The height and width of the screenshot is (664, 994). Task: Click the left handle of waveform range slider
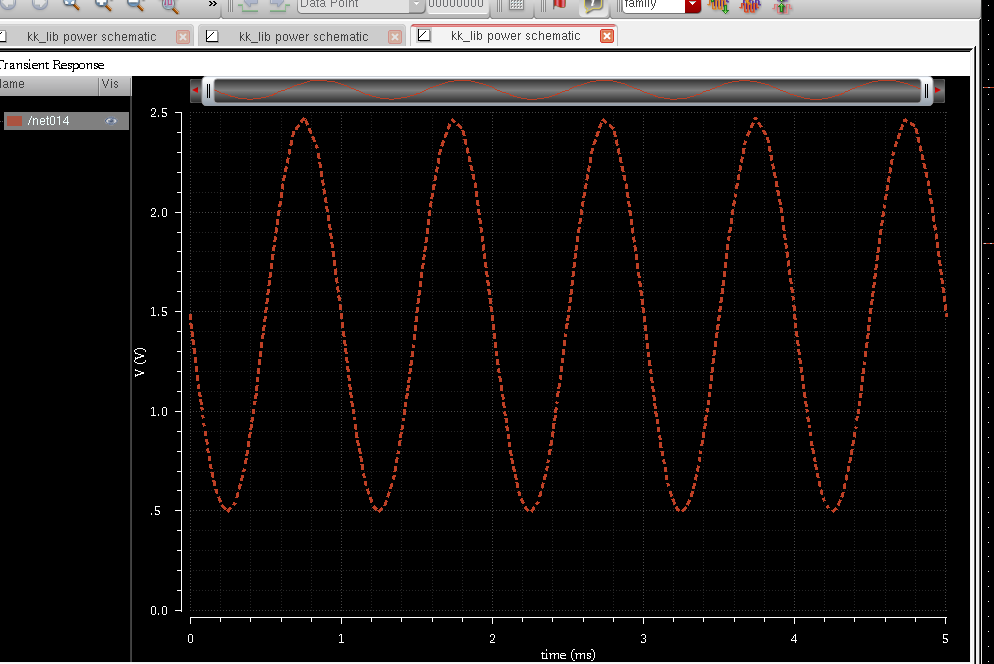coord(208,91)
